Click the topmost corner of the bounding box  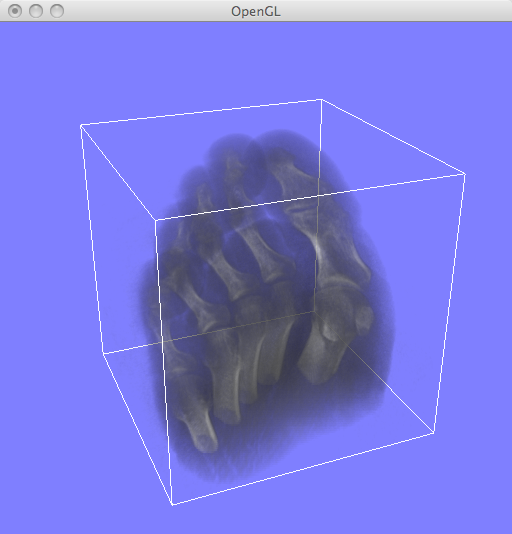tap(321, 99)
